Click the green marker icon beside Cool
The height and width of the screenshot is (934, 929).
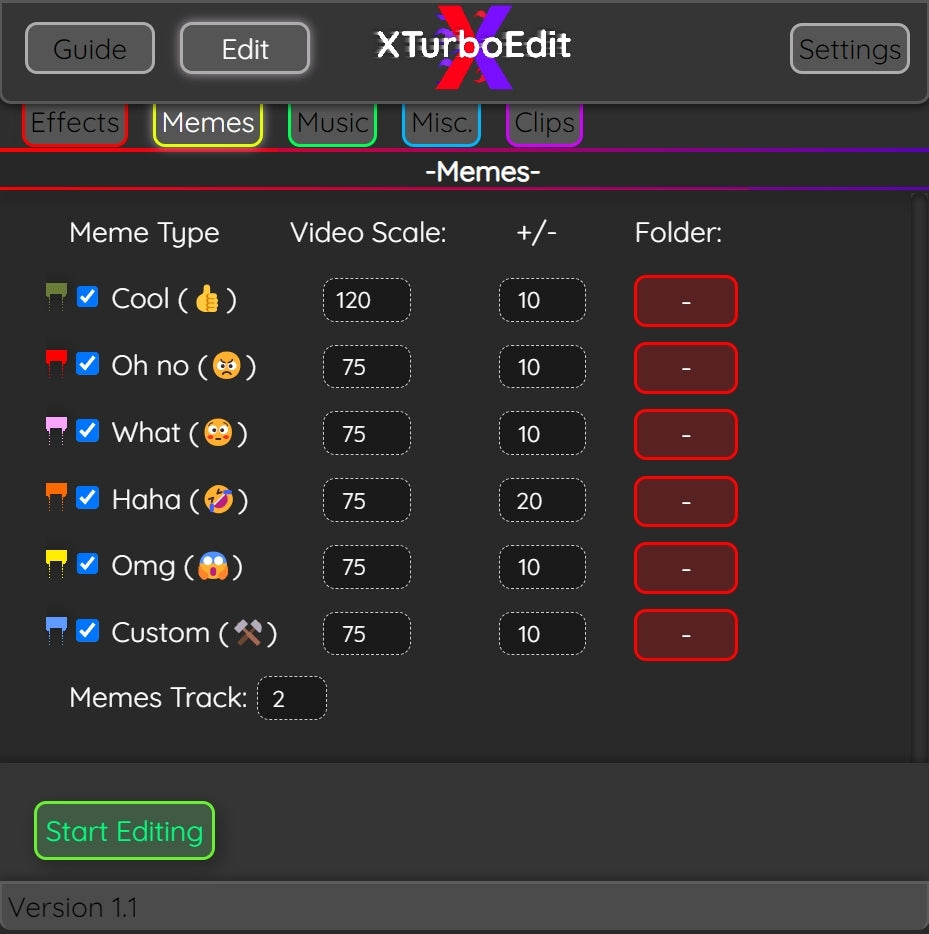pos(56,291)
